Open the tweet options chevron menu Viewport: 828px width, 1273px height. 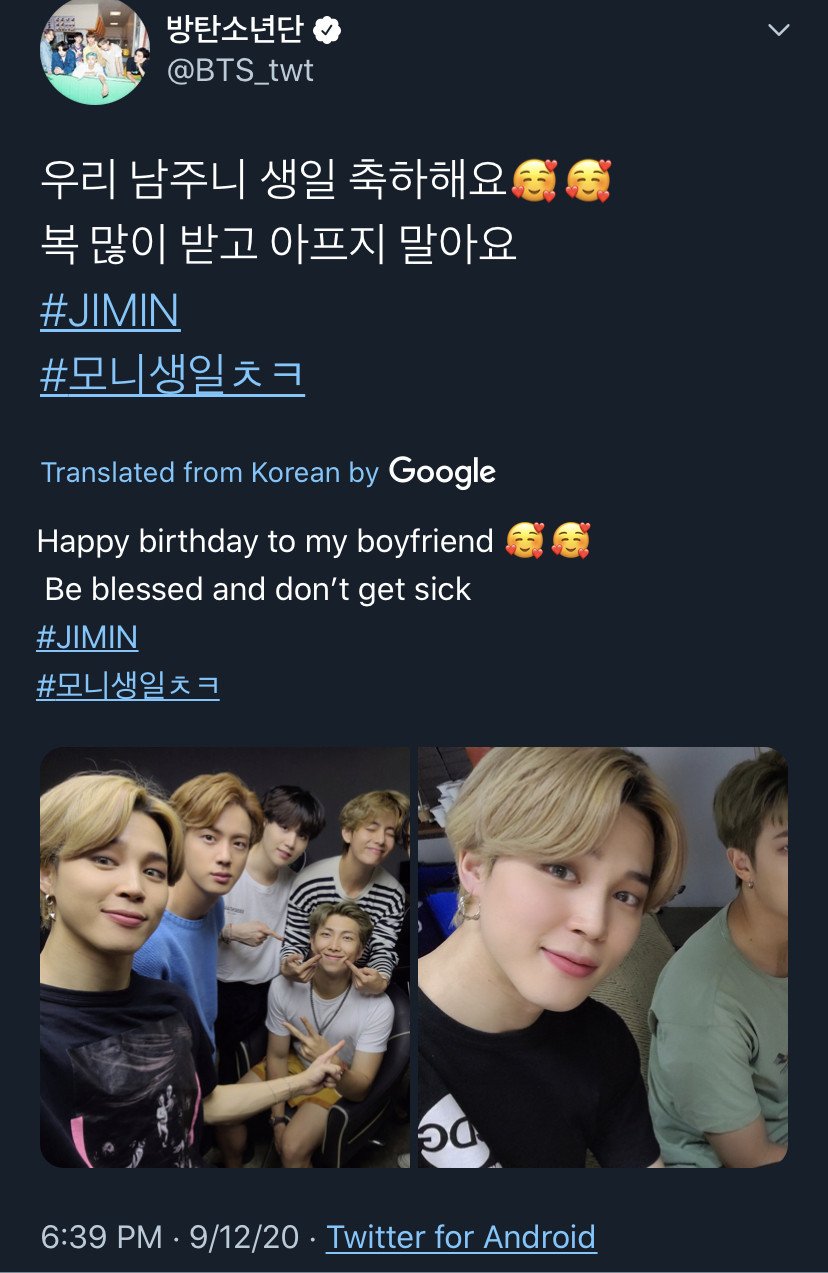tap(778, 30)
